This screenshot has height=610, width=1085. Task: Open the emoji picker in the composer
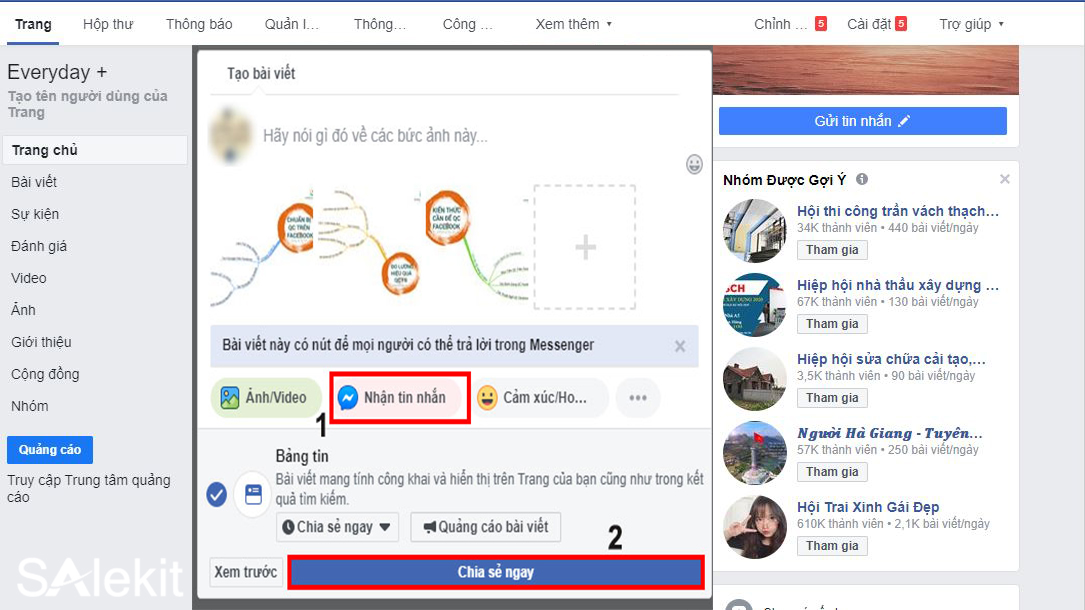(694, 165)
